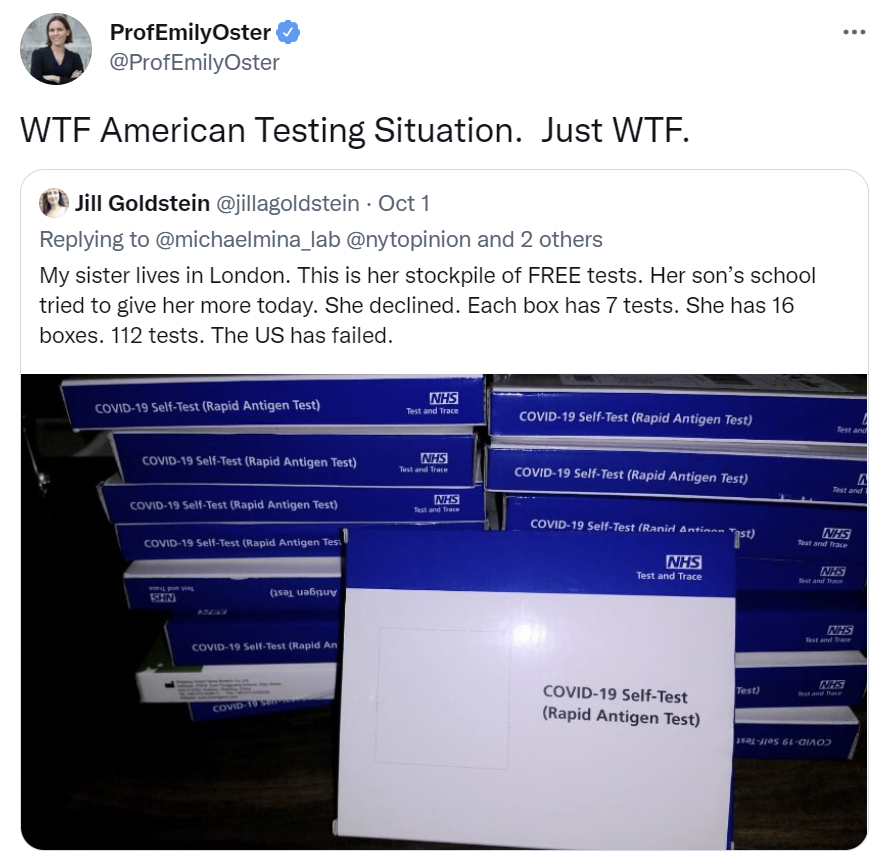Click 'Replying to' text in quoted tweet
The image size is (882, 863).
click(94, 240)
